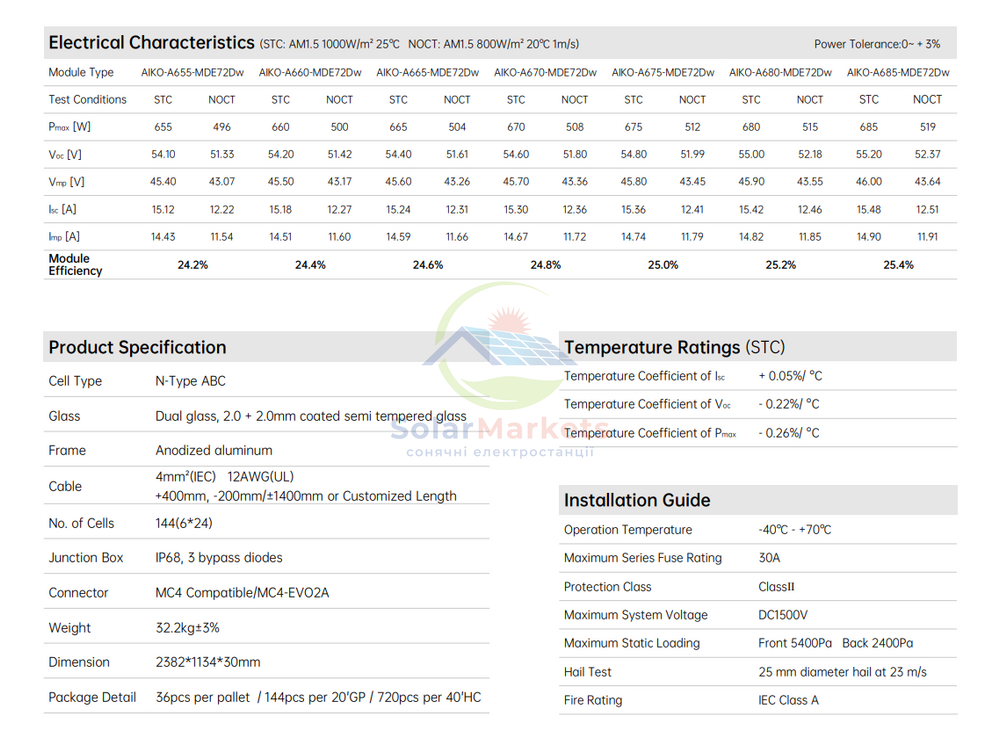Click the '30A' series fuse rating
1000x738 pixels.
point(769,558)
